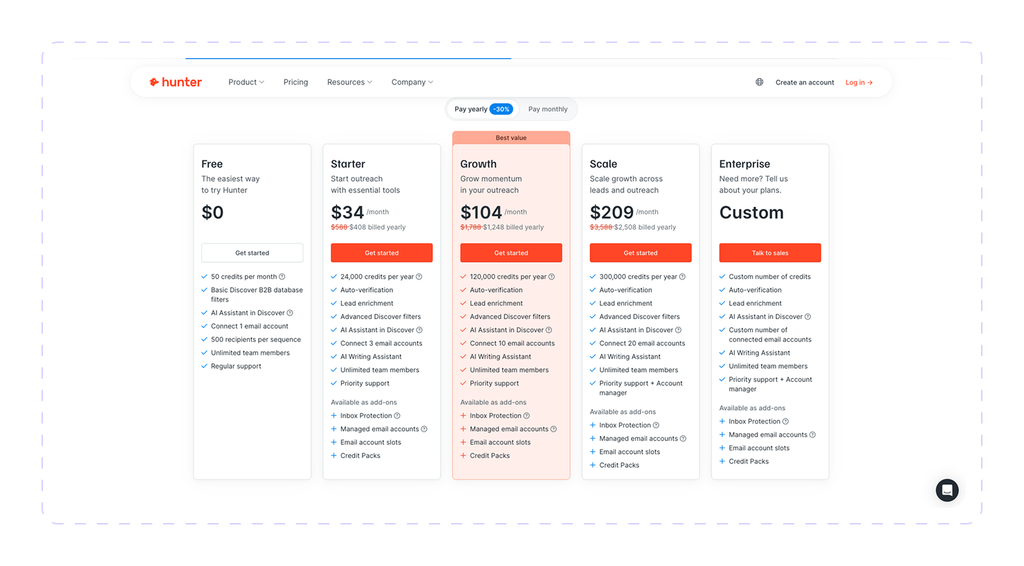Click Scale's Credit Packs add-on

(619, 465)
